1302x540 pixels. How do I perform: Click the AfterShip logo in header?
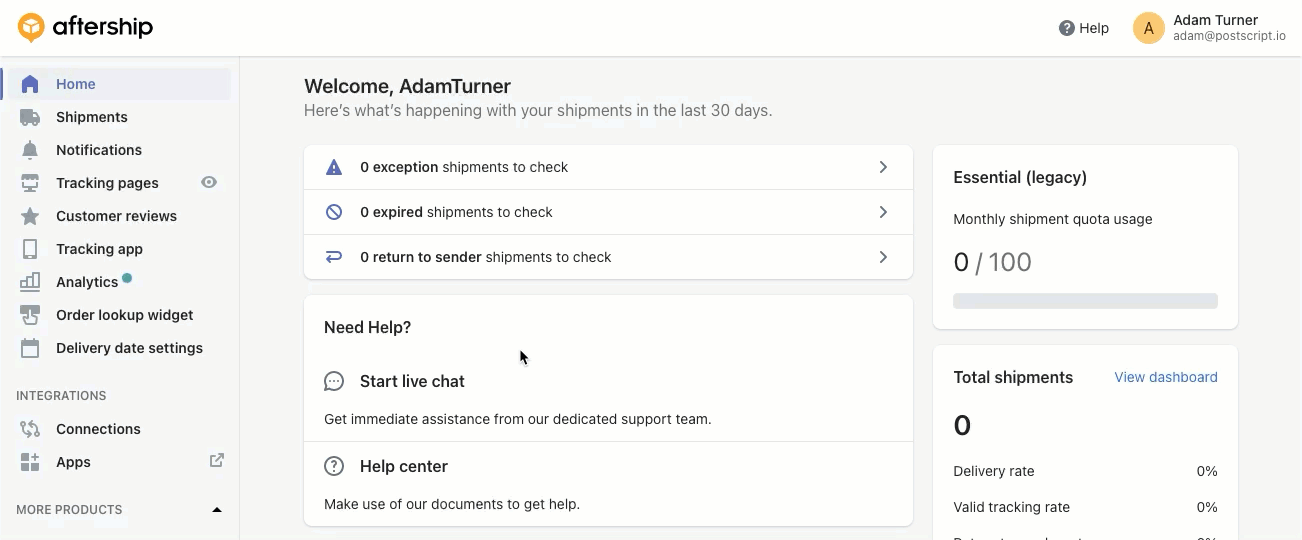click(x=86, y=28)
